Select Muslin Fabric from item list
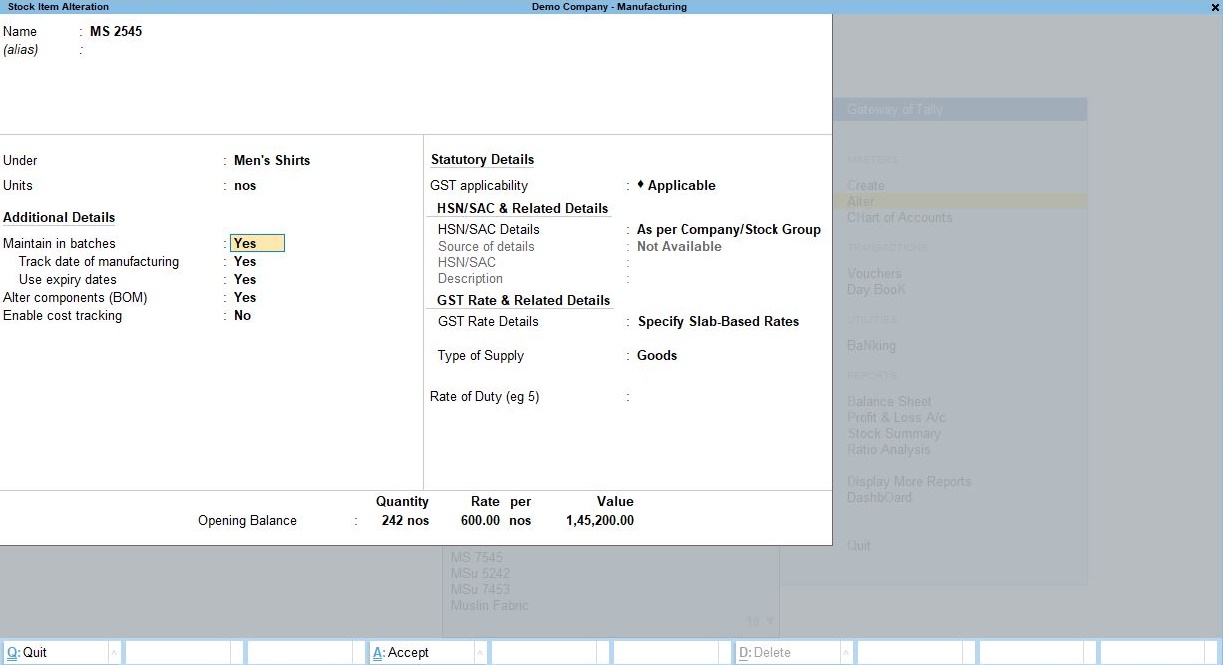The height and width of the screenshot is (665, 1223). [489, 605]
